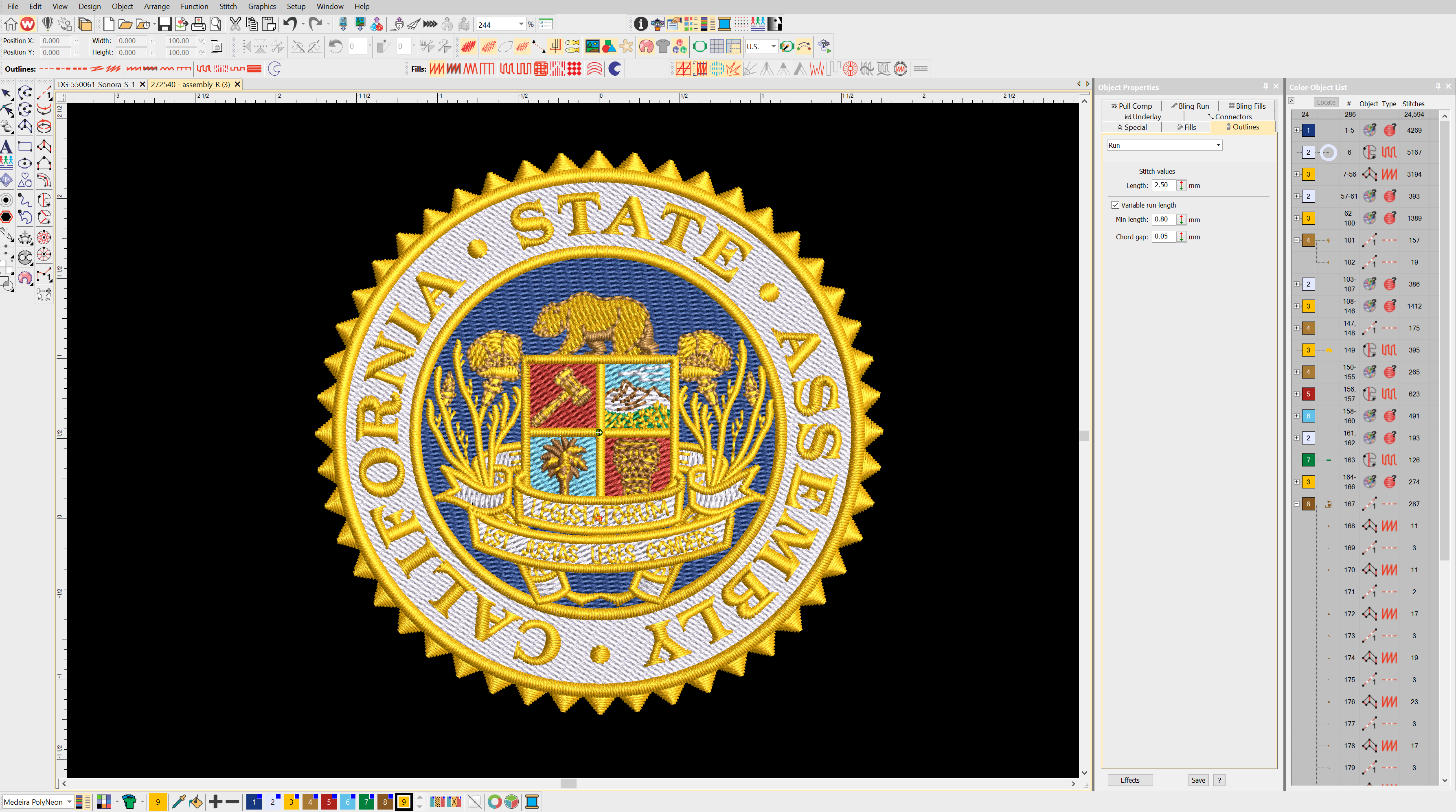Open the design information 'i' icon
1456x812 pixels.
click(640, 24)
